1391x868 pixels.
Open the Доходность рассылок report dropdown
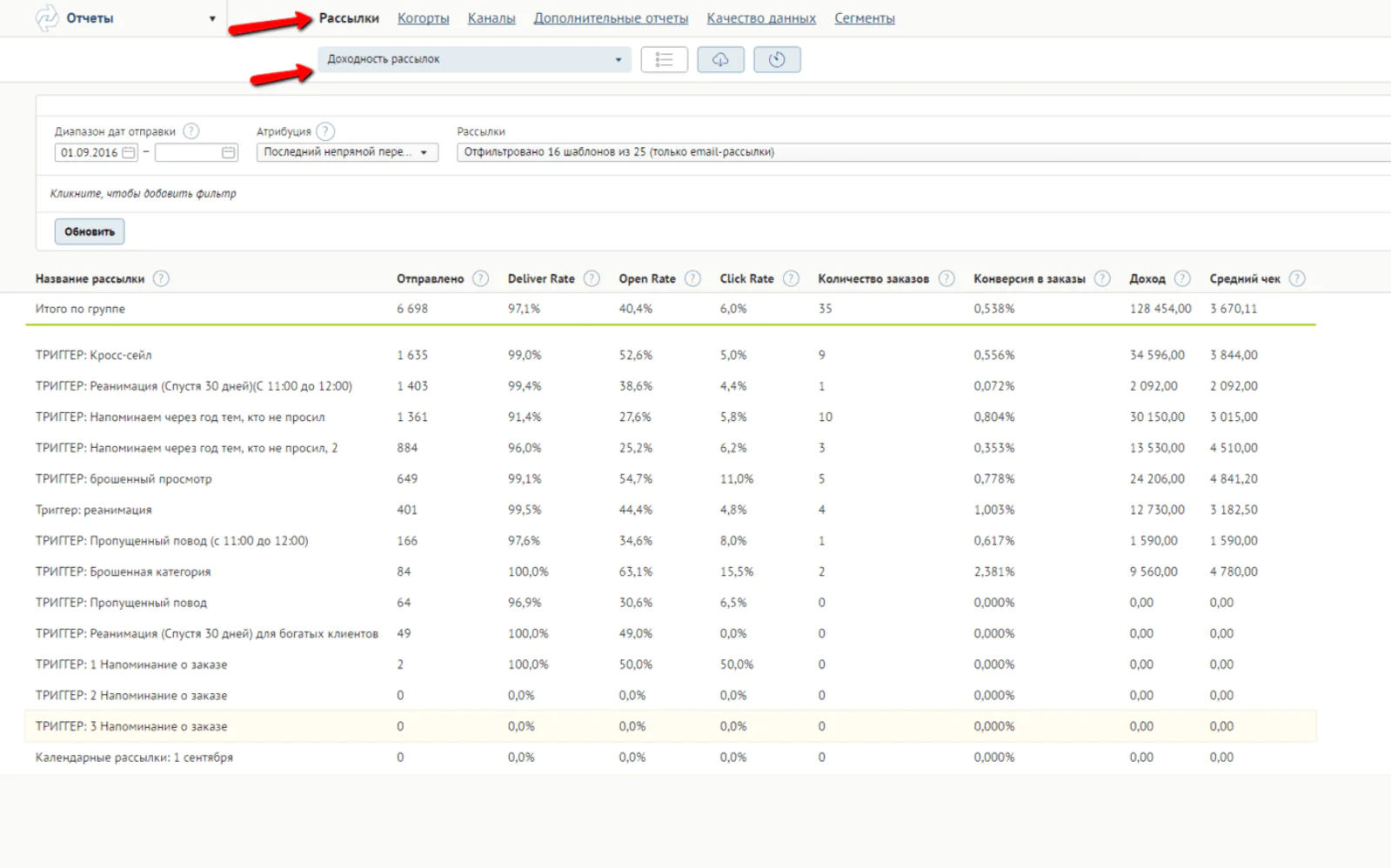[x=474, y=59]
